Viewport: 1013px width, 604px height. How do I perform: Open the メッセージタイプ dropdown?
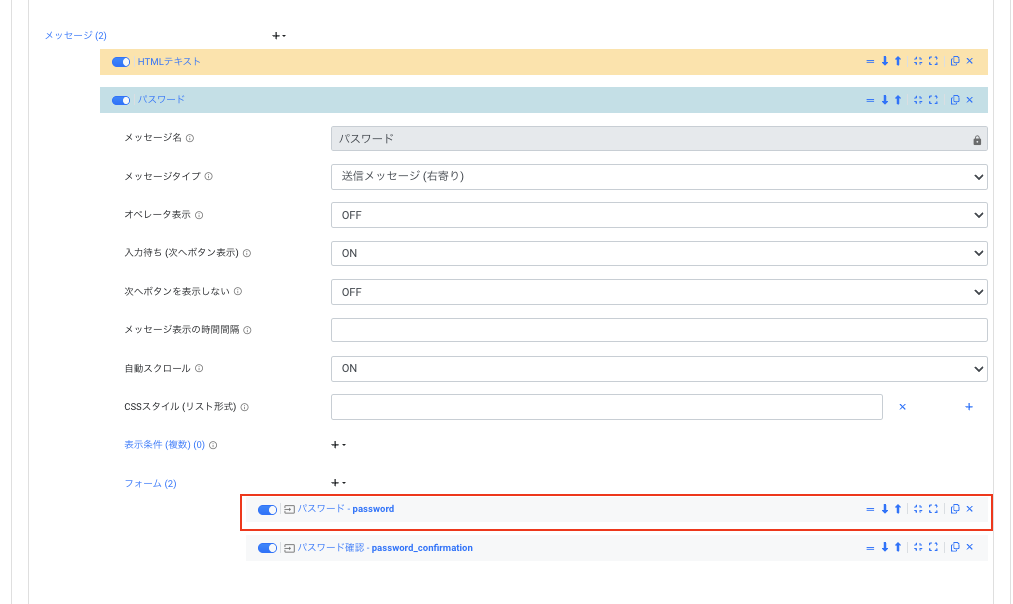[x=658, y=177]
